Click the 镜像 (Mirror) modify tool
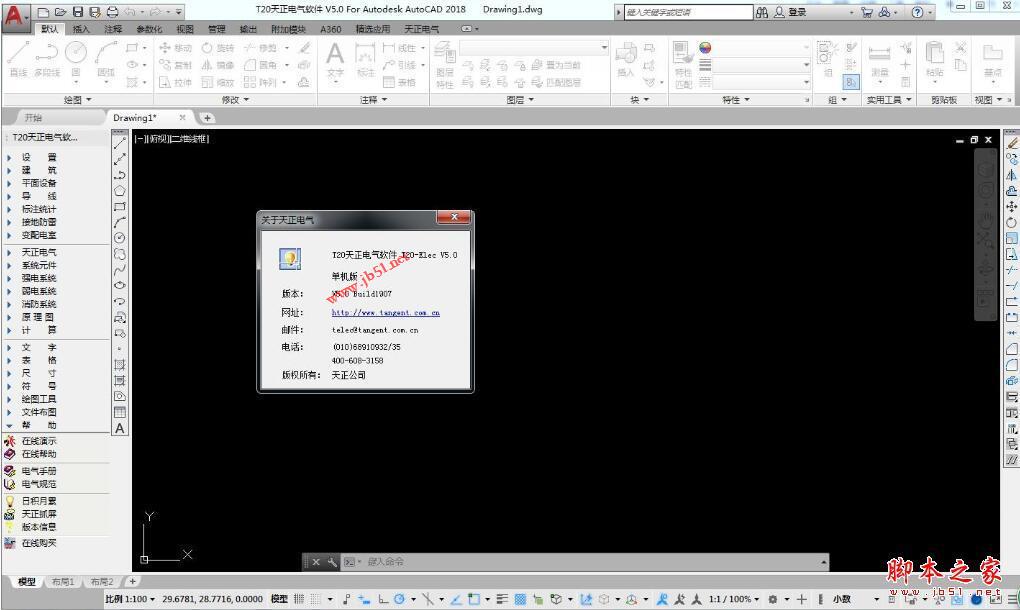The image size is (1020, 610). click(218, 65)
